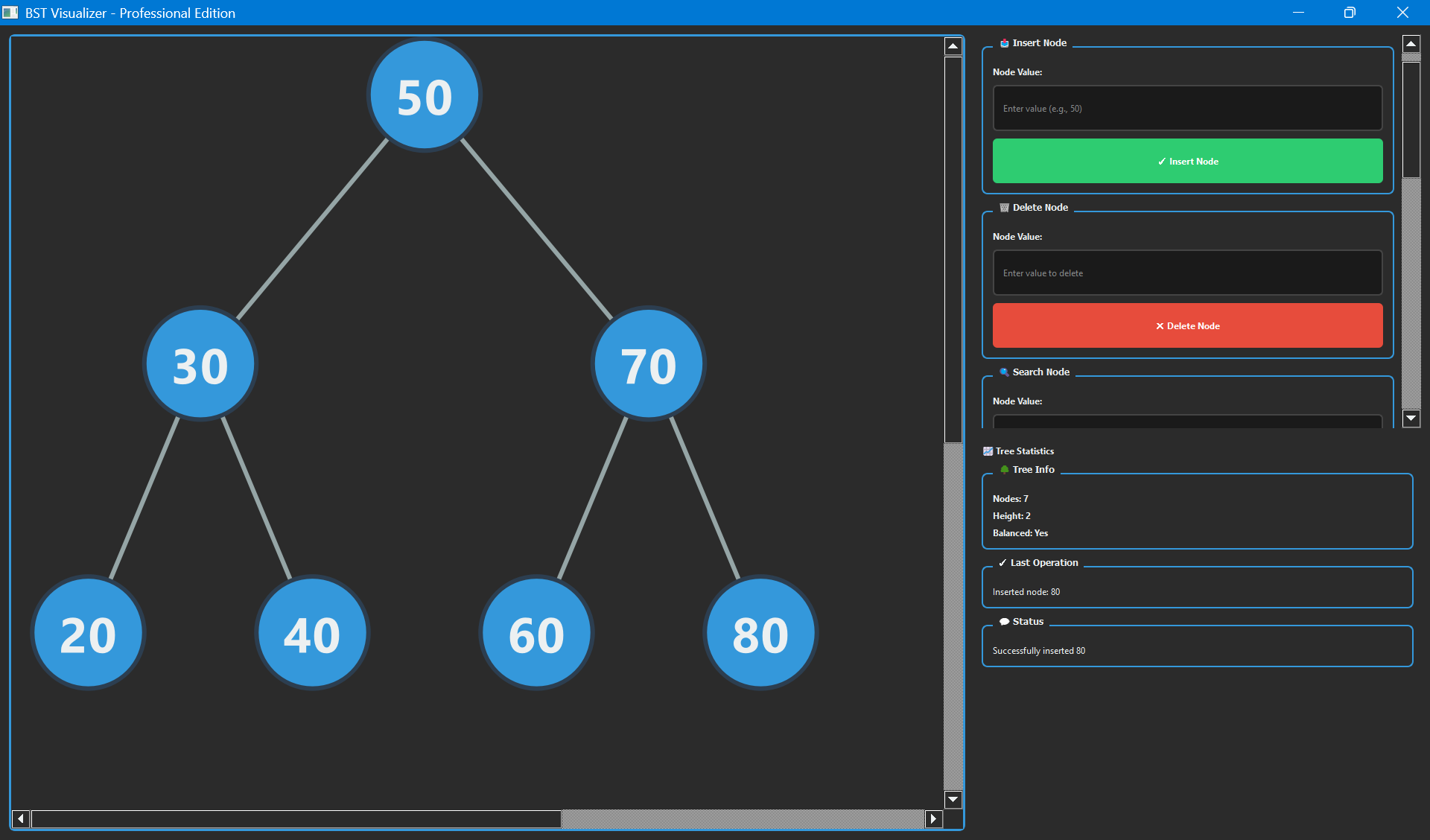Select tree node 70
This screenshot has height=840, width=1430.
coord(648,364)
